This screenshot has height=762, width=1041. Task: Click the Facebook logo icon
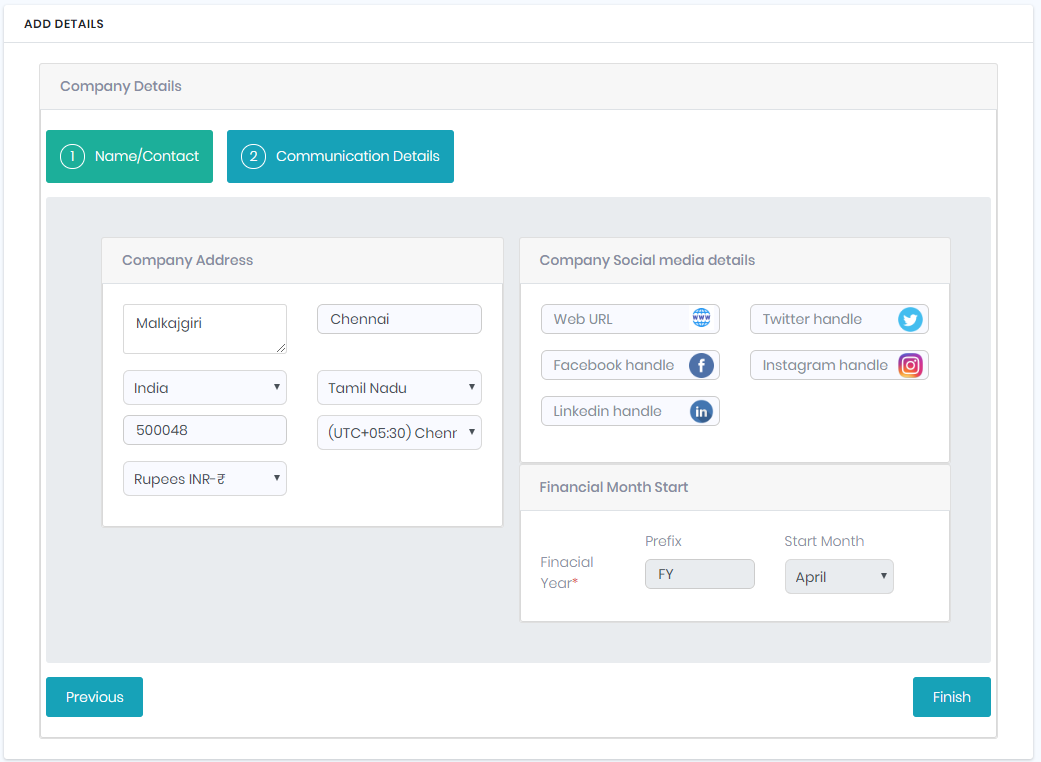tap(701, 366)
